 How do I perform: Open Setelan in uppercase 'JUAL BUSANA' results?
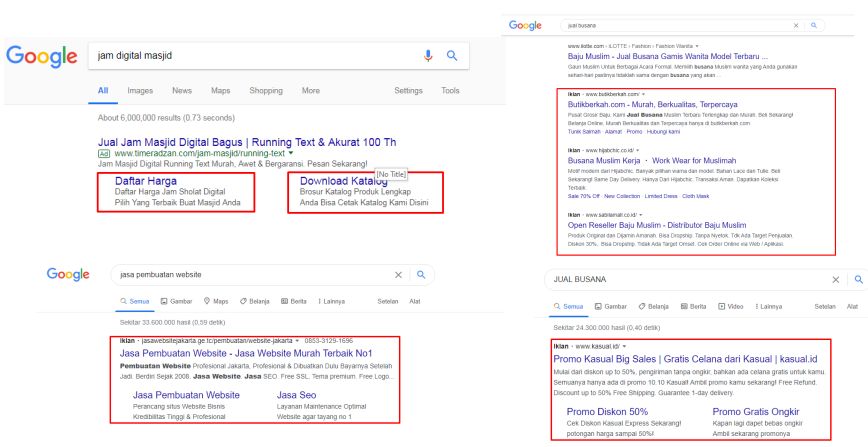(x=825, y=306)
